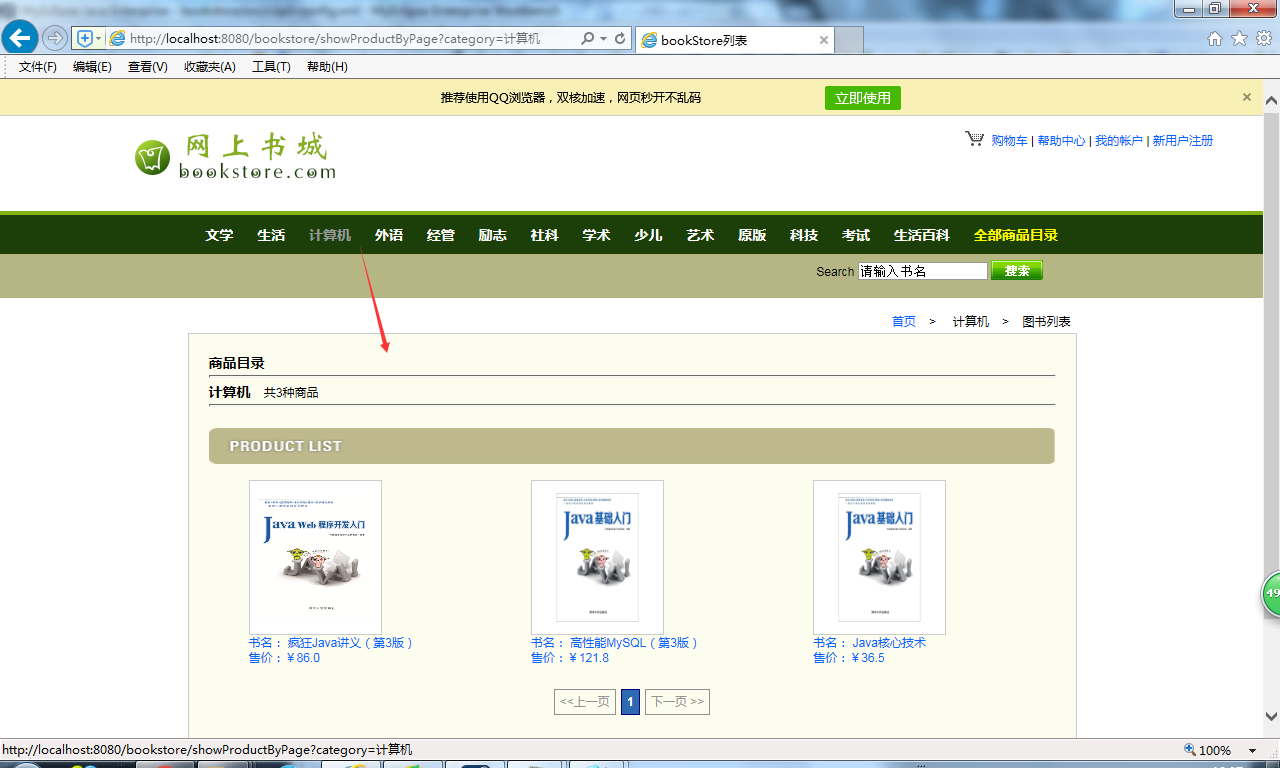Click the browser forward arrow button
Screen dimensions: 1280x768
[55, 38]
